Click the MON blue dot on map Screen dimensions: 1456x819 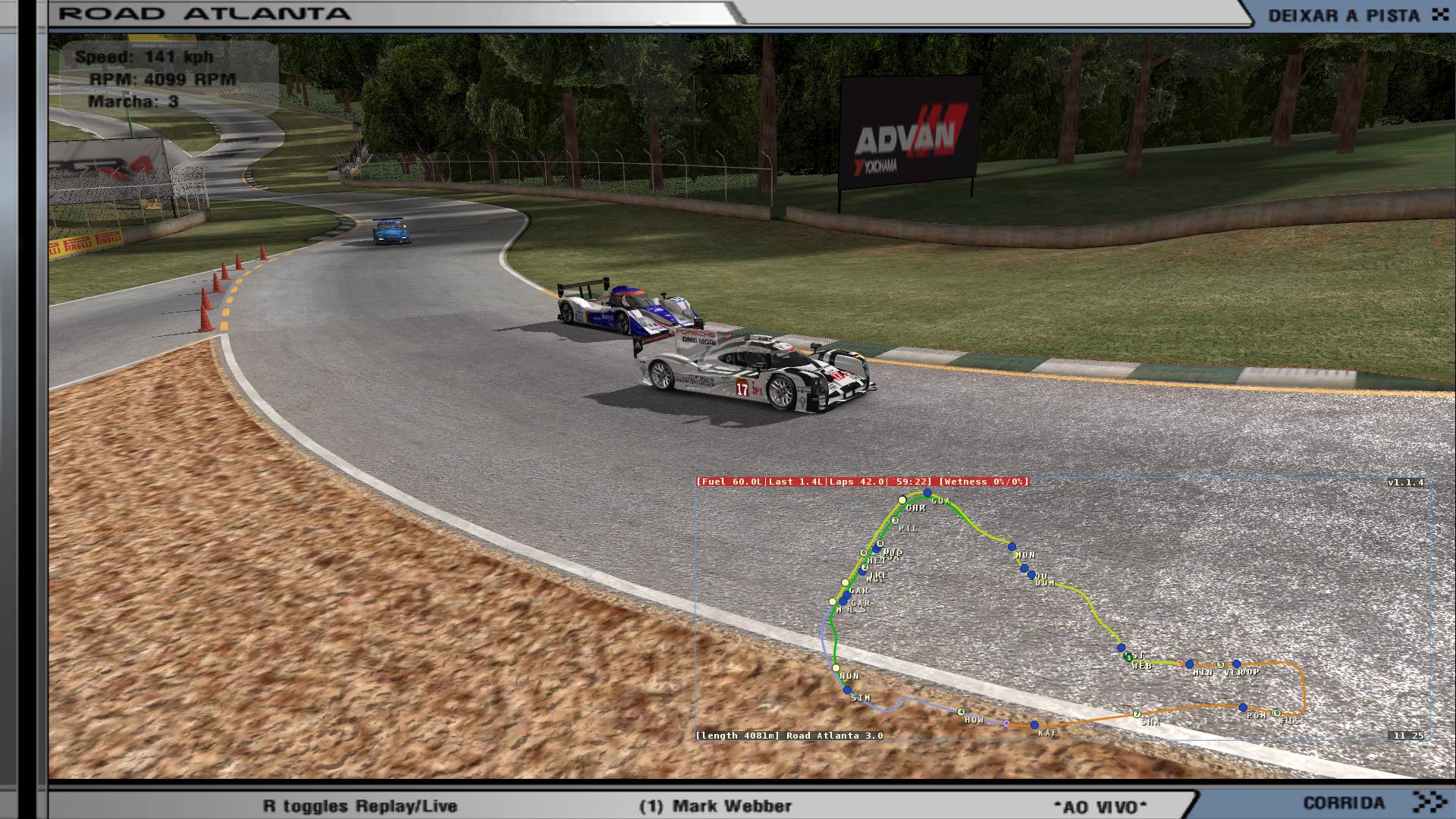click(x=1012, y=546)
